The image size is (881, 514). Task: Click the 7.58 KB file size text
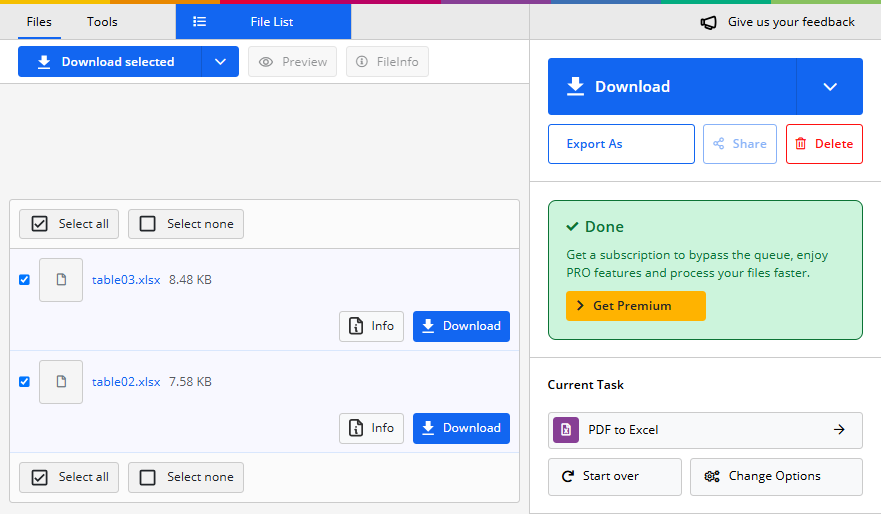[x=190, y=382]
